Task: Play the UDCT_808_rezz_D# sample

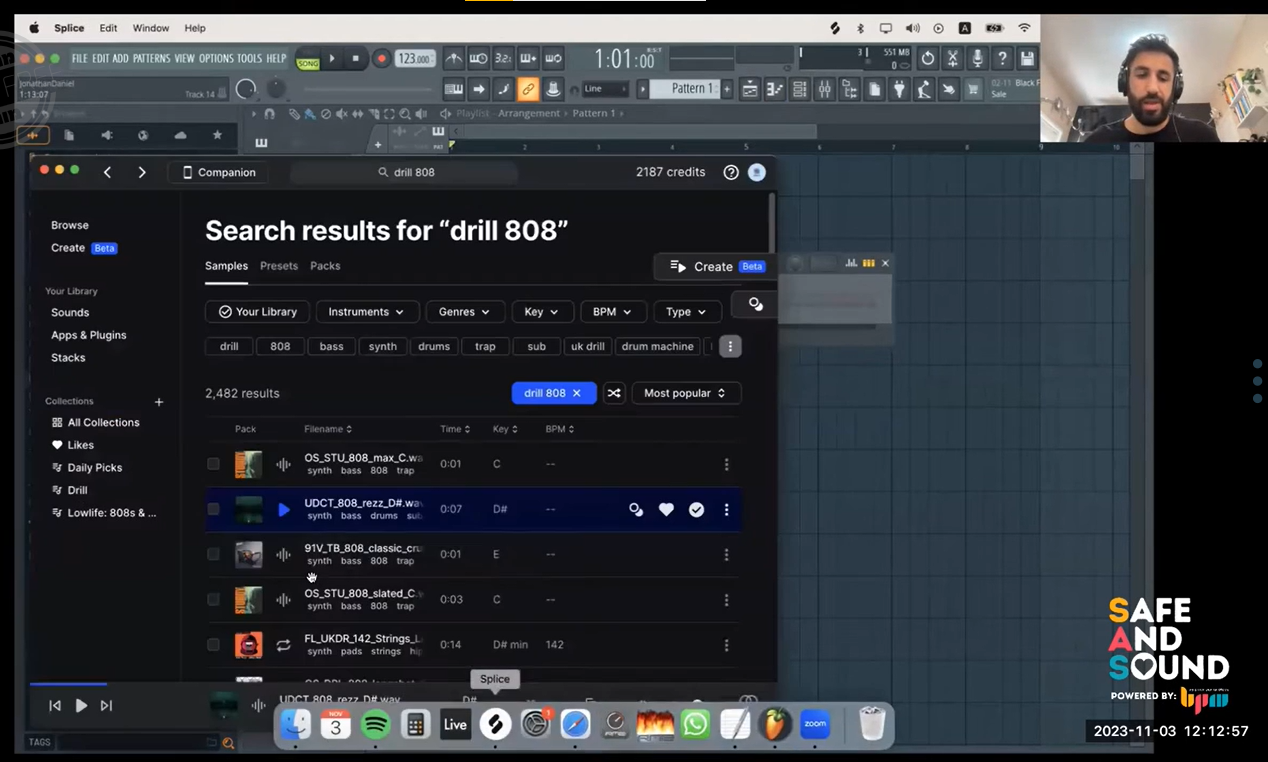Action: (284, 509)
